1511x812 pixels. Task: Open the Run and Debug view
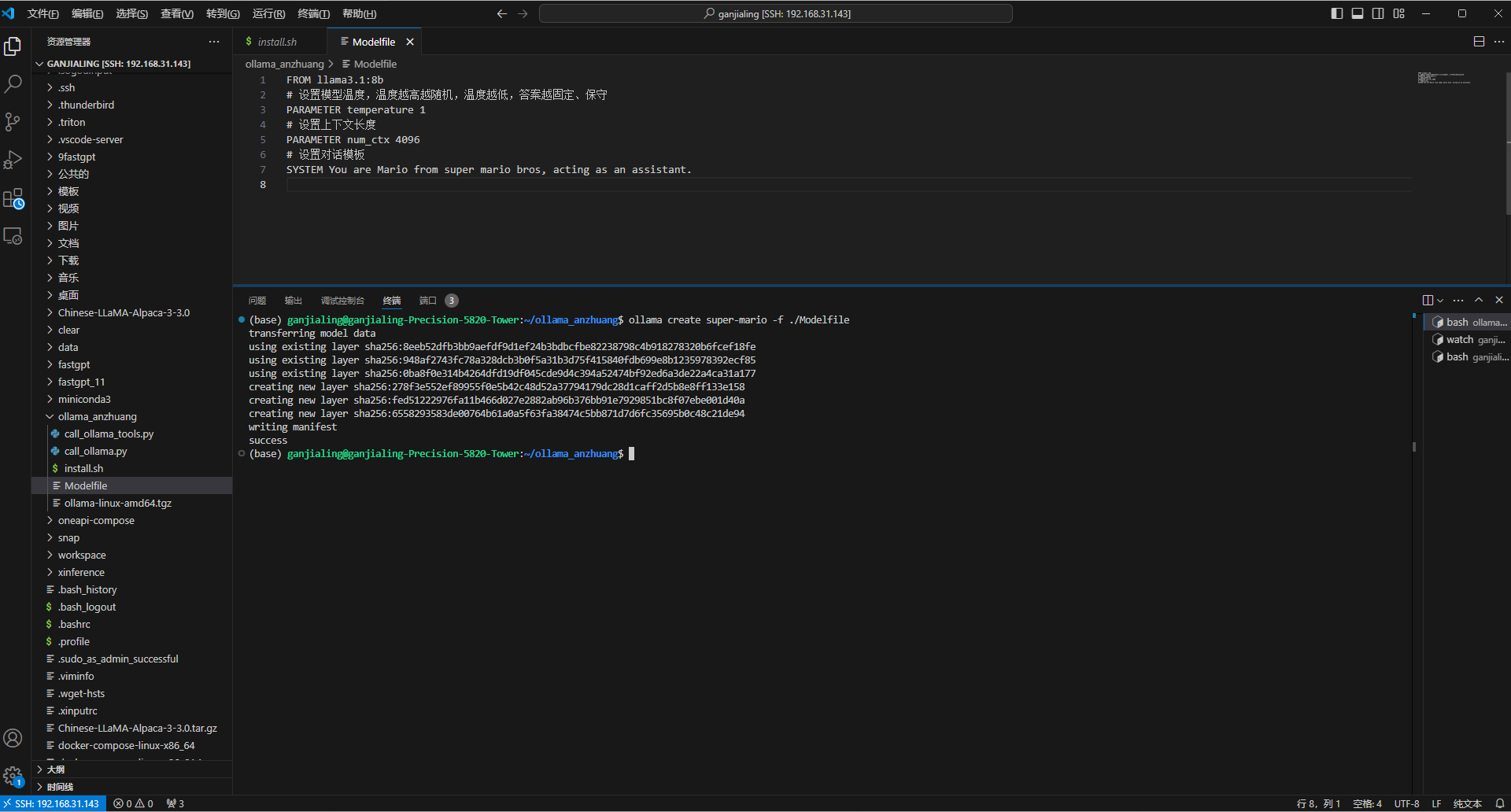coord(13,159)
